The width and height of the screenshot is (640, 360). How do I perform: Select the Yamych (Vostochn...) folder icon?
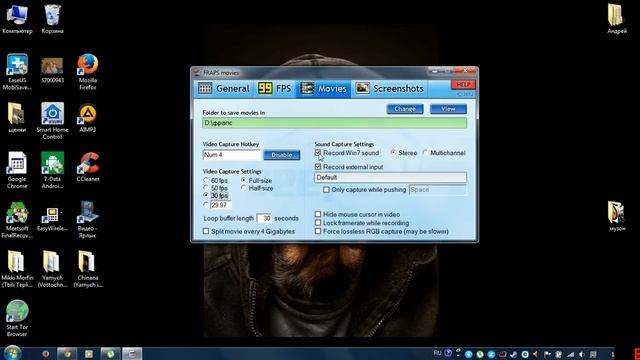[52, 269]
